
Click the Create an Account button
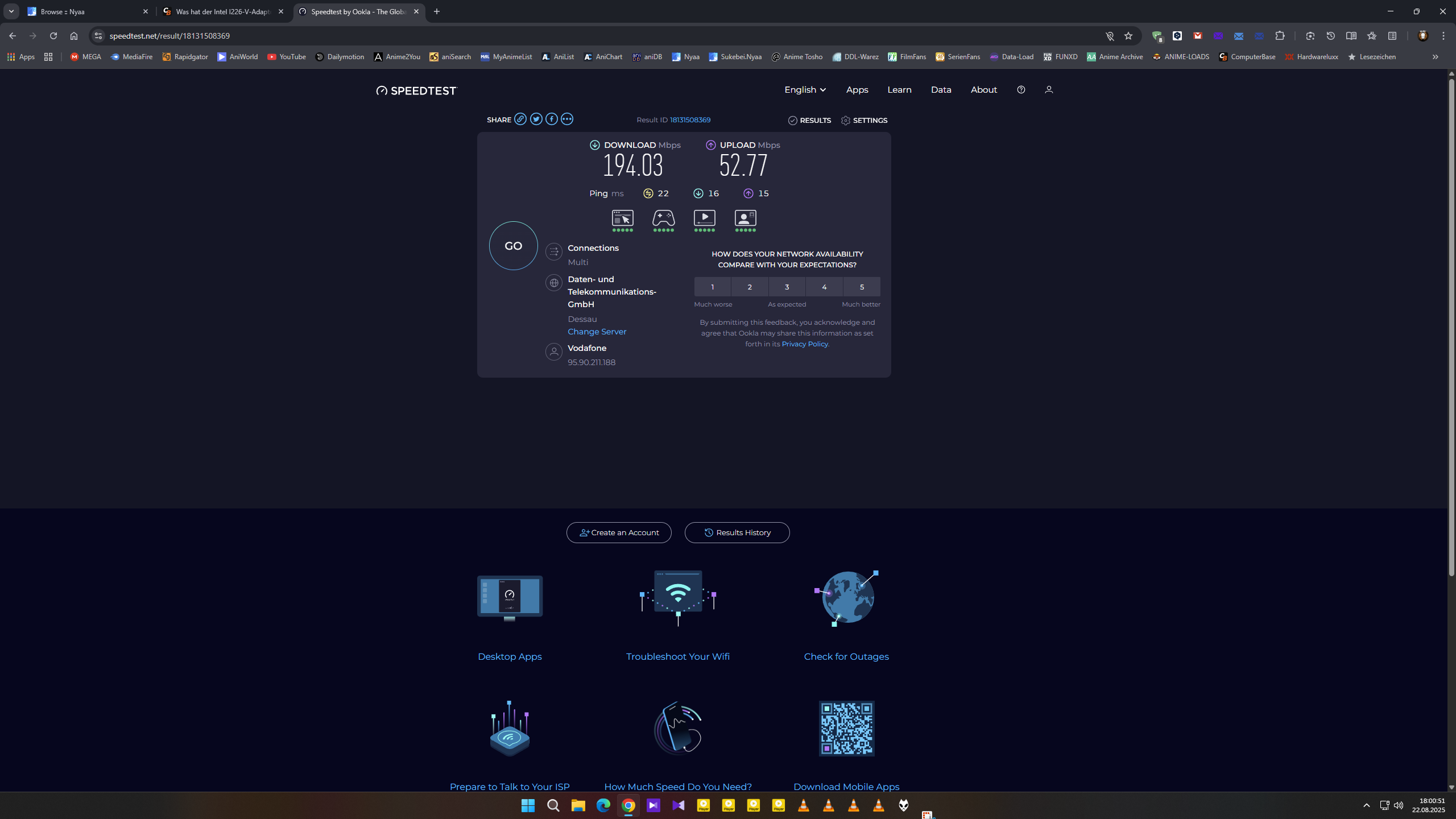click(618, 532)
